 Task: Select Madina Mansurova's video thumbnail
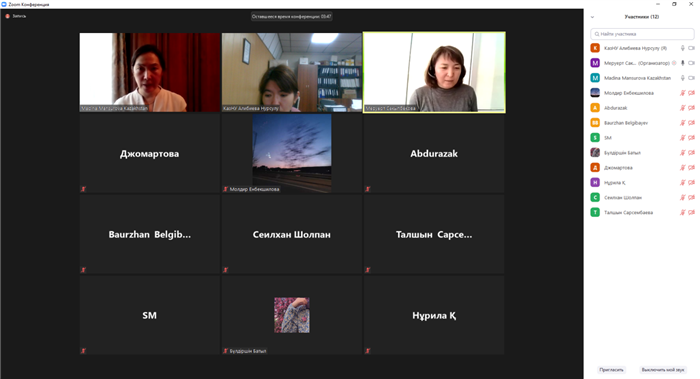tap(150, 72)
